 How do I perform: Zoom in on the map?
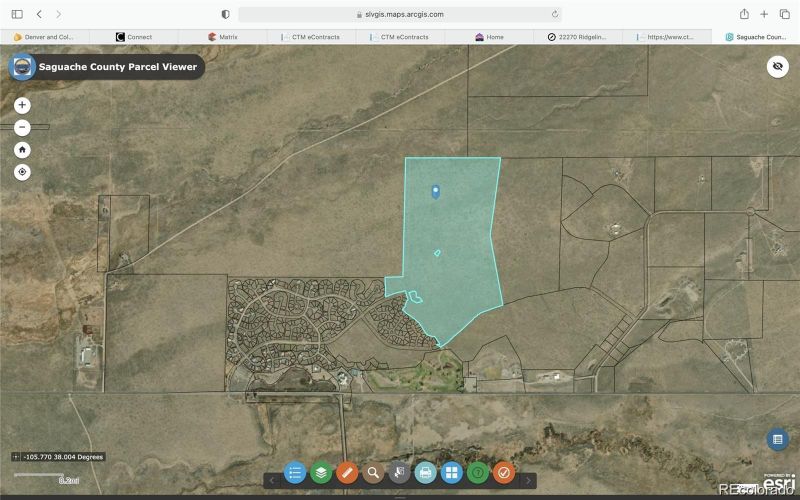click(22, 105)
